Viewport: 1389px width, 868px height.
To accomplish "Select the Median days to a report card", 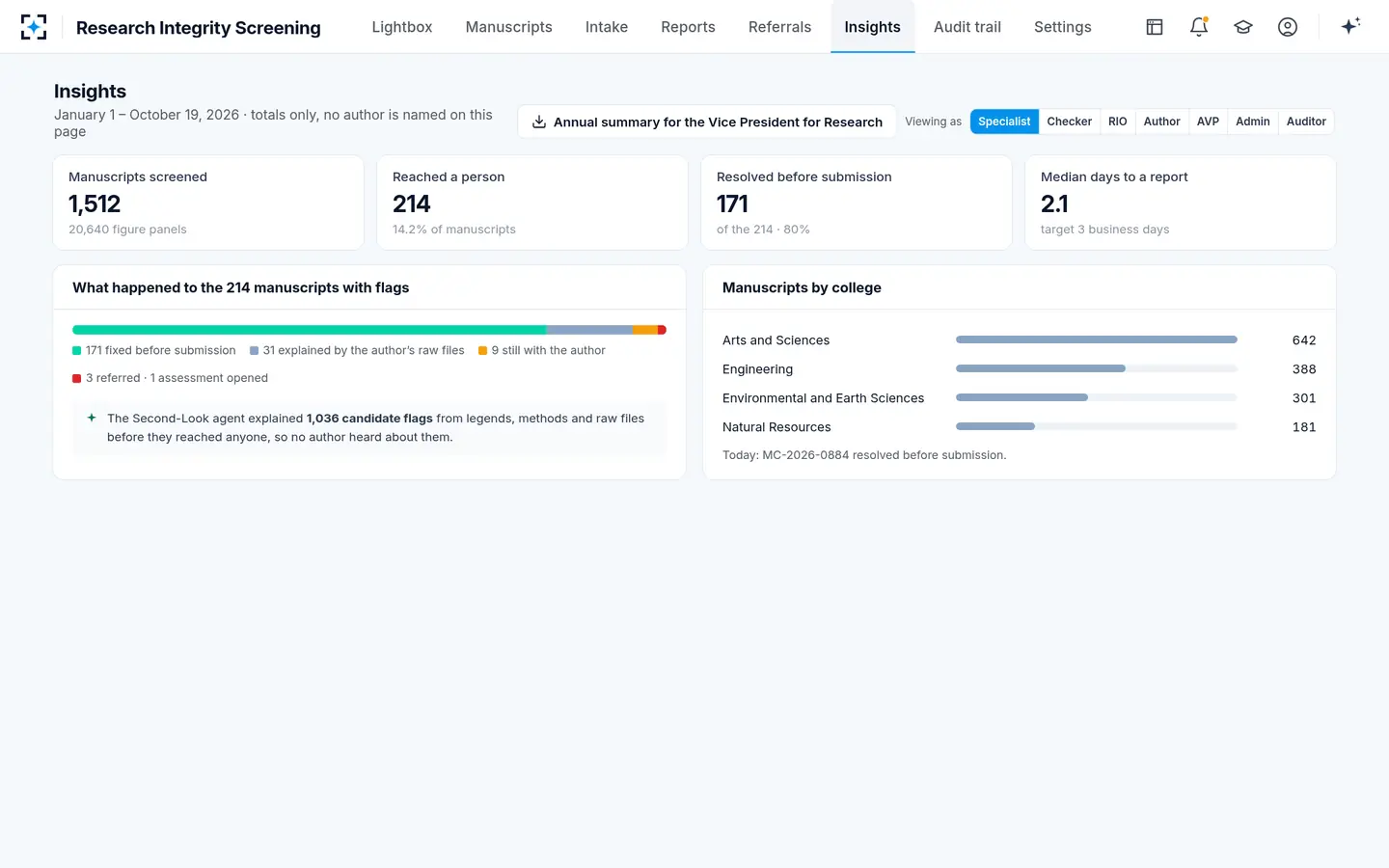I will 1181,203.
